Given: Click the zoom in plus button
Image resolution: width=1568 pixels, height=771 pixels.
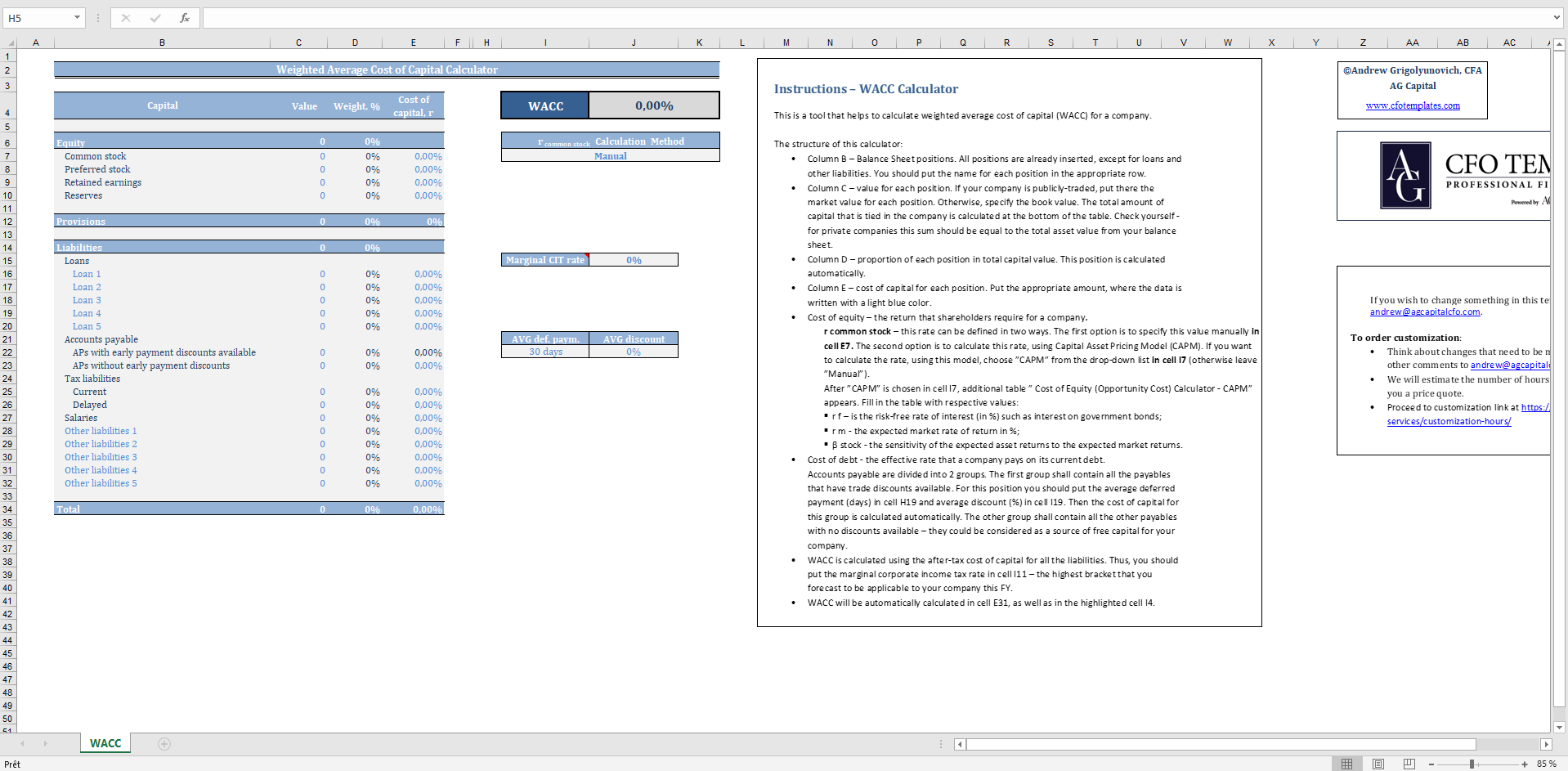Looking at the screenshot, I should tap(1525, 764).
